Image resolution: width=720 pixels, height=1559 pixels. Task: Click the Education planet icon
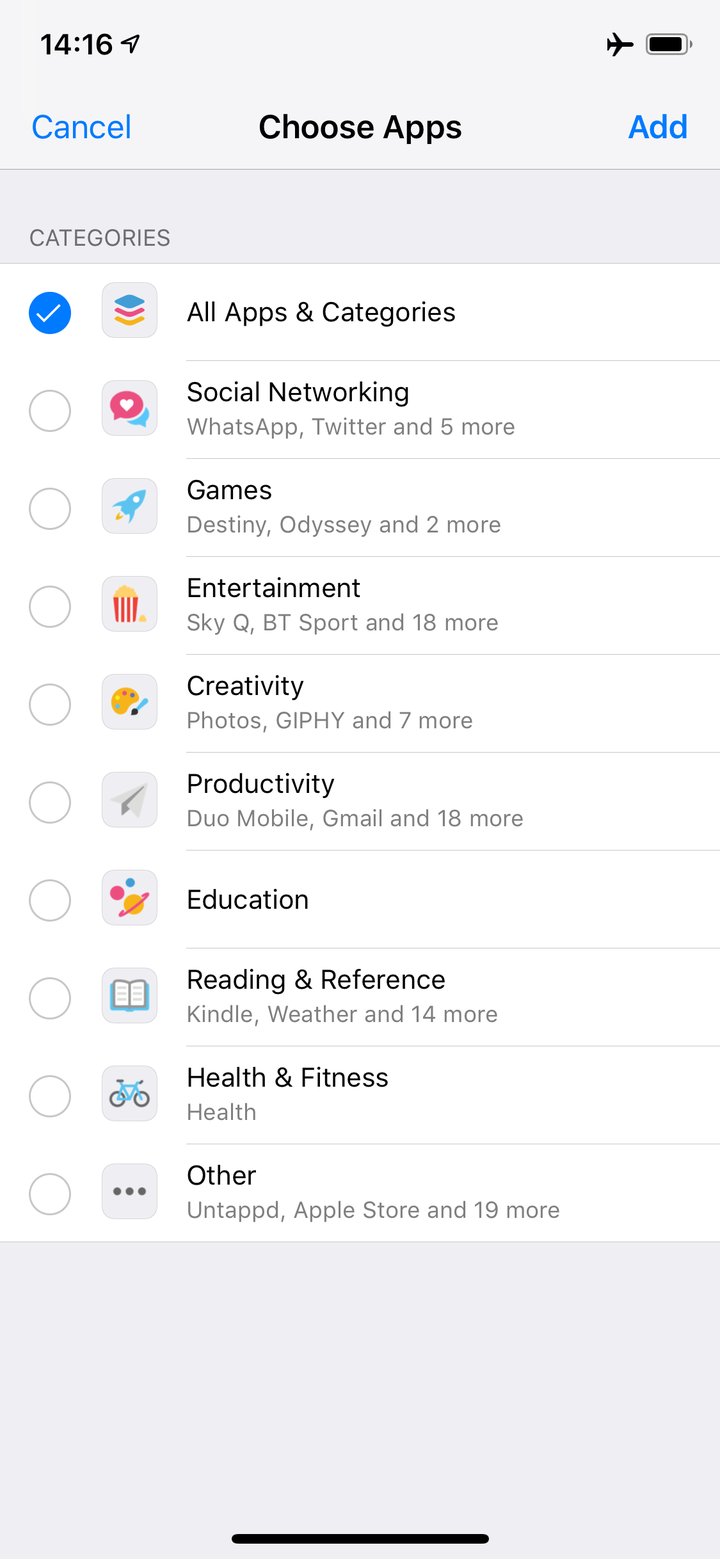(x=130, y=899)
